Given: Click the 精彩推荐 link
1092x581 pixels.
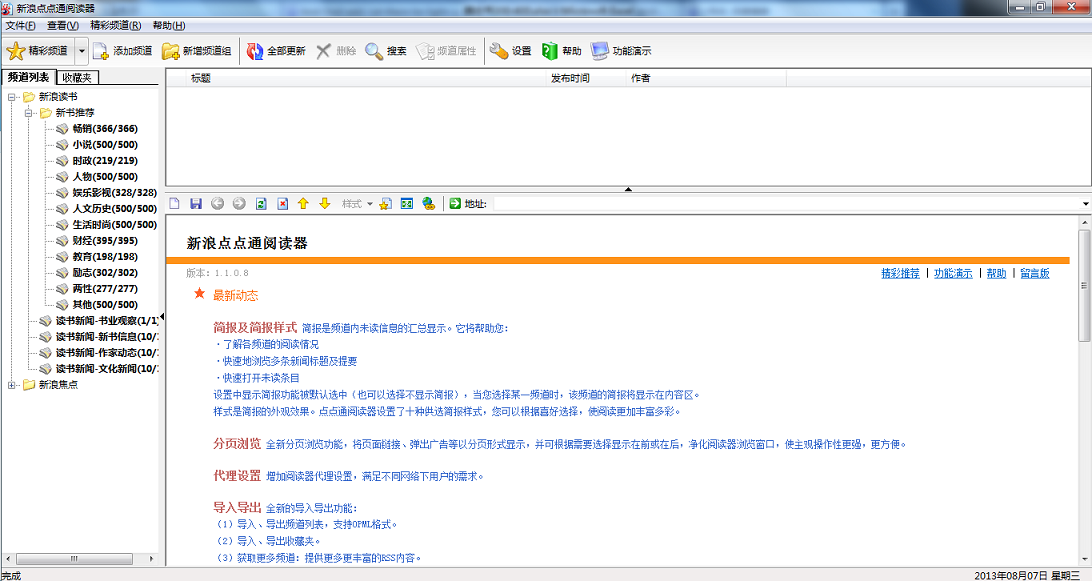Looking at the screenshot, I should [x=900, y=274].
